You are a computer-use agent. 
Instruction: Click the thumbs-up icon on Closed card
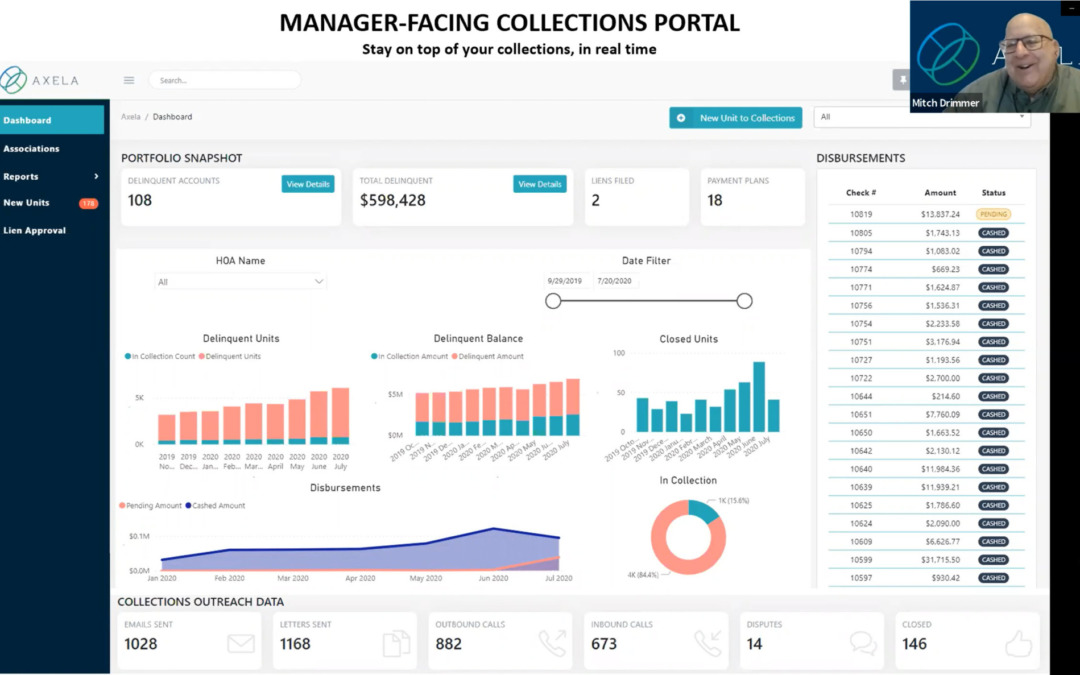click(1018, 643)
